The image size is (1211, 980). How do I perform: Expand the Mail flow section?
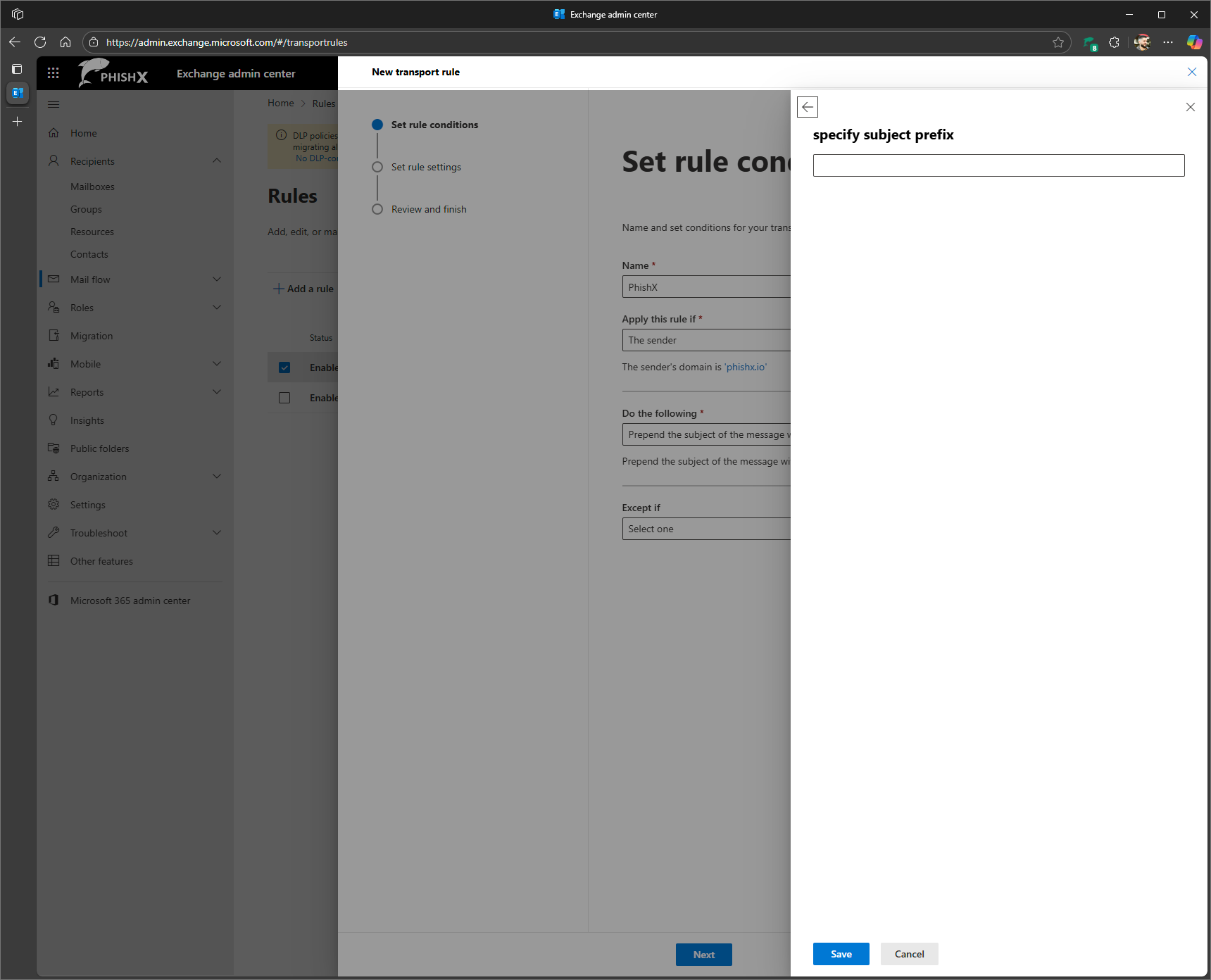point(217,279)
